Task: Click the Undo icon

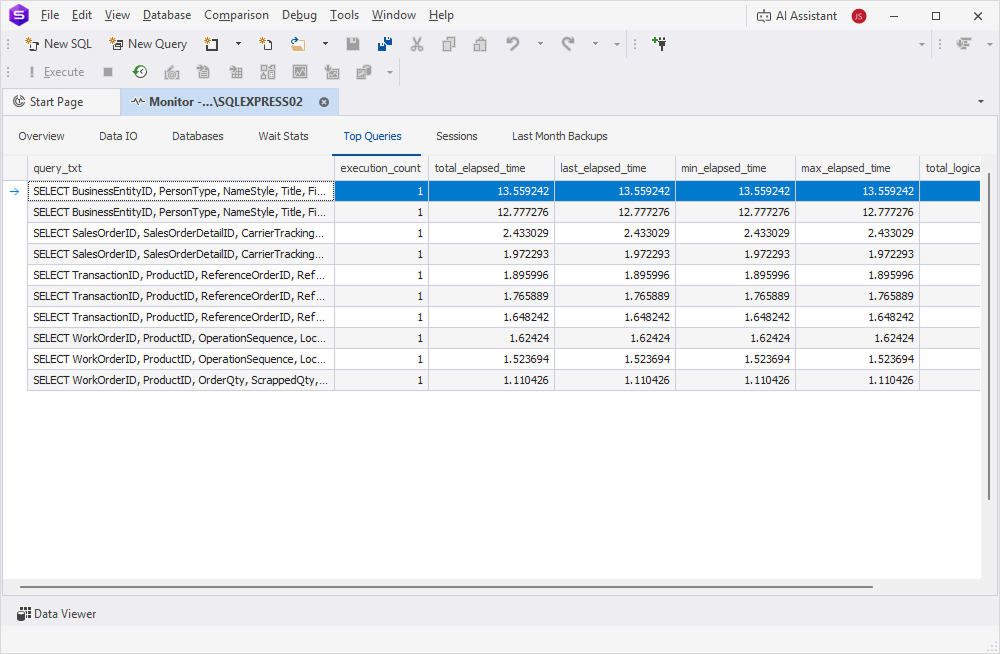Action: [x=512, y=44]
